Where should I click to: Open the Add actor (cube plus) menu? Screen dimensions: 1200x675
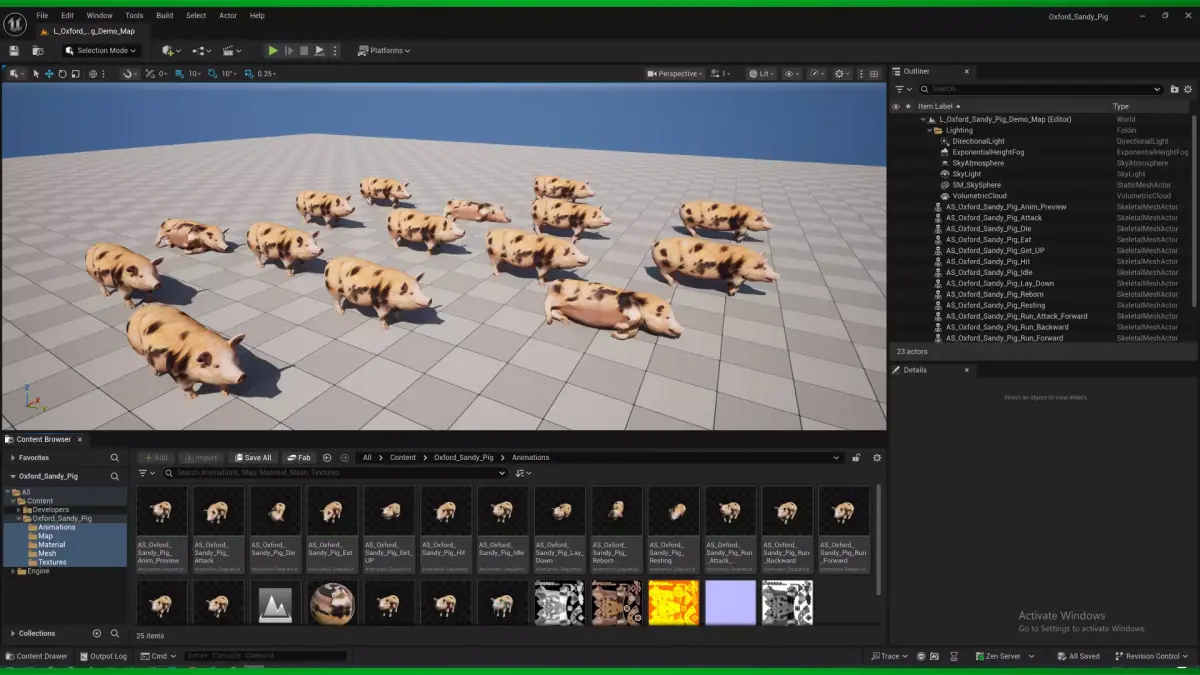[171, 51]
